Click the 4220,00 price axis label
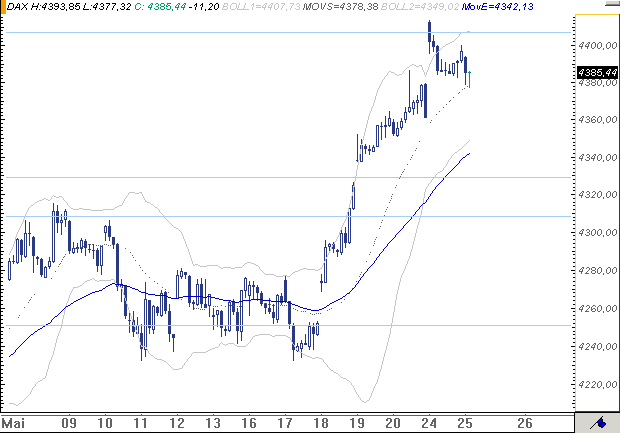620x433 pixels. (597, 384)
